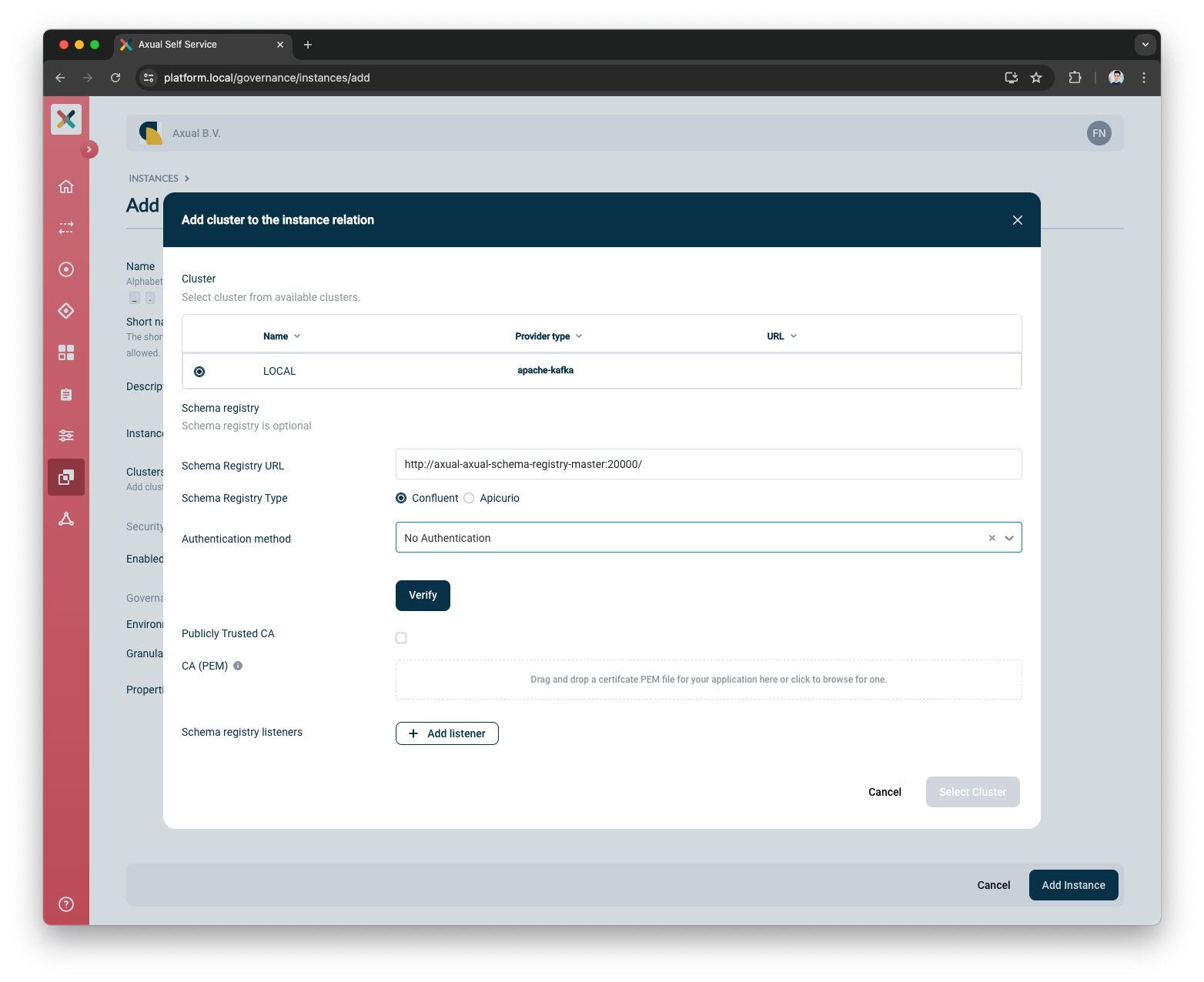Click the Schema Registry URL field

709,464
